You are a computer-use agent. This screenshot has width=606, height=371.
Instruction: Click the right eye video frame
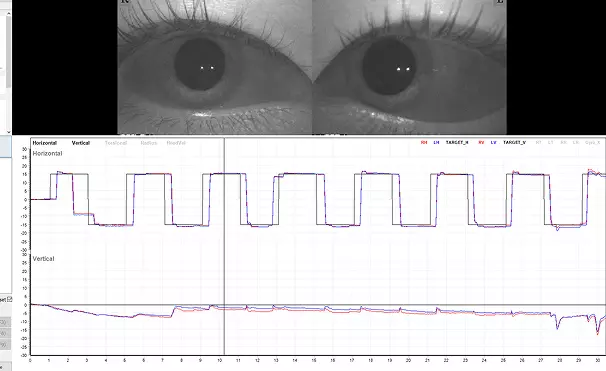tap(214, 67)
